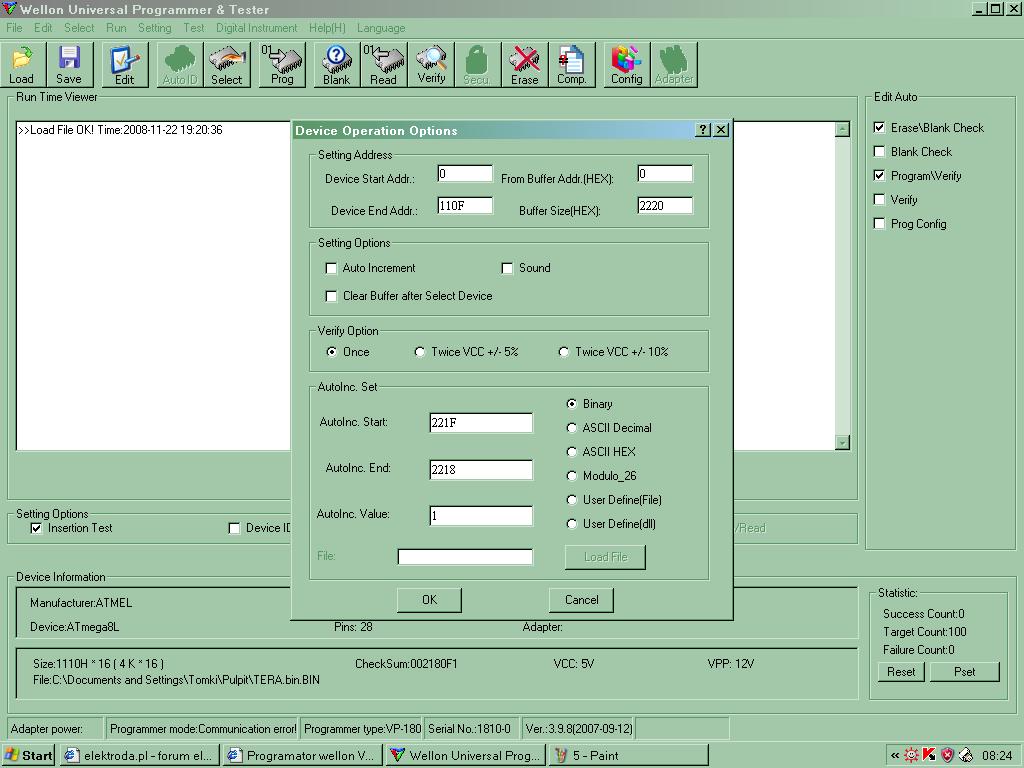The height and width of the screenshot is (768, 1024).
Task: Open the Select menu
Action: pyautogui.click(x=79, y=28)
